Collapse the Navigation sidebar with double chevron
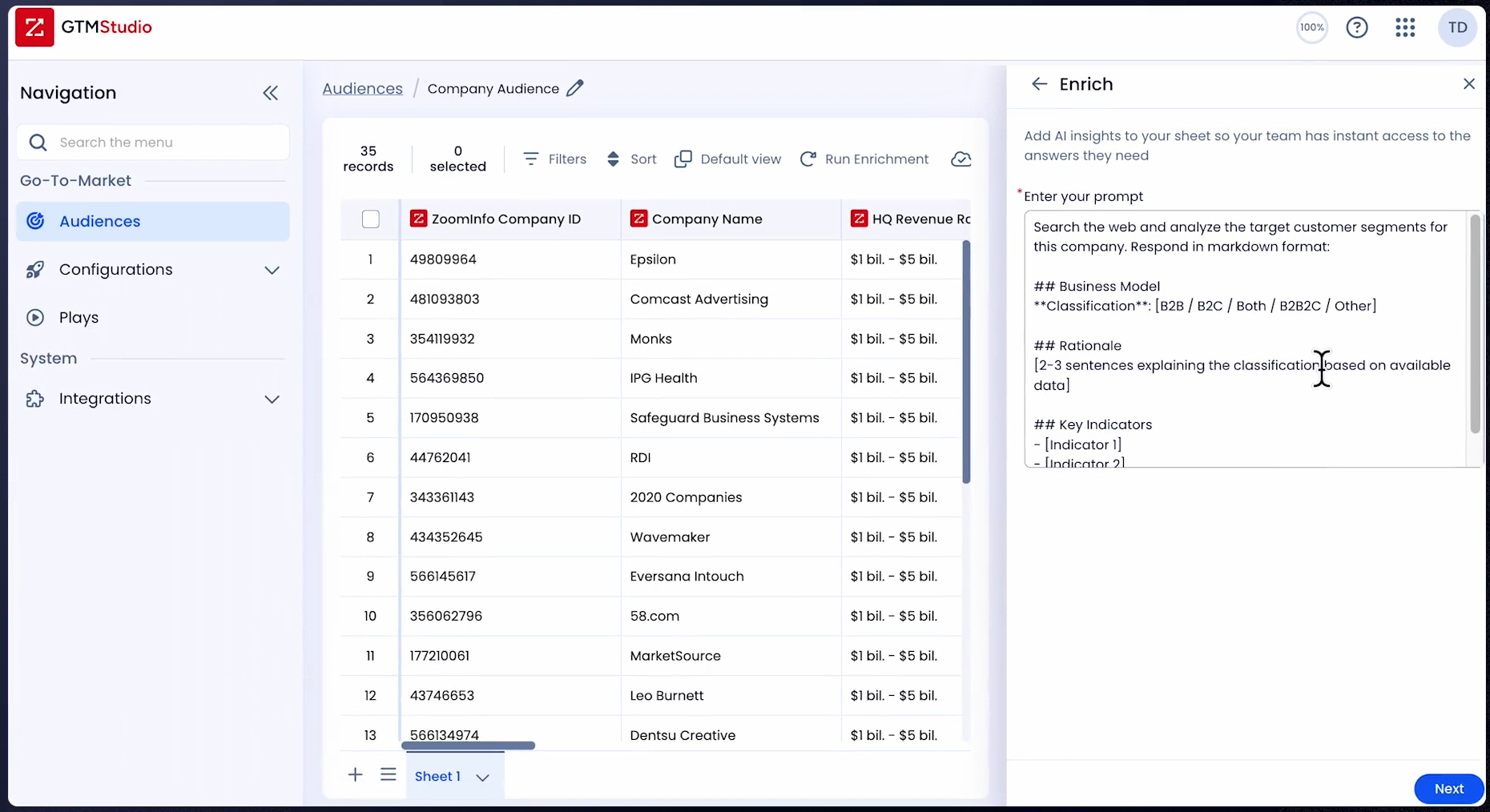The height and width of the screenshot is (812, 1490). (x=271, y=93)
